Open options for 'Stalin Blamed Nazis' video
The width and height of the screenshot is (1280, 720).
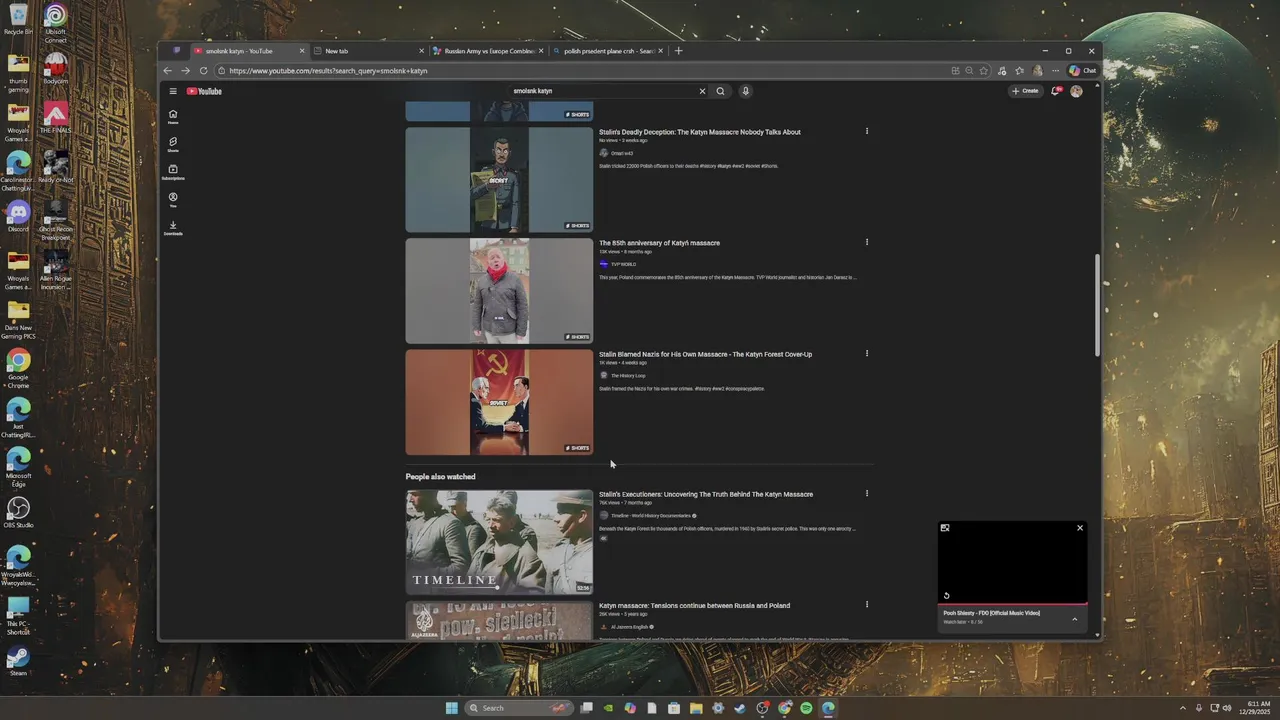(866, 353)
